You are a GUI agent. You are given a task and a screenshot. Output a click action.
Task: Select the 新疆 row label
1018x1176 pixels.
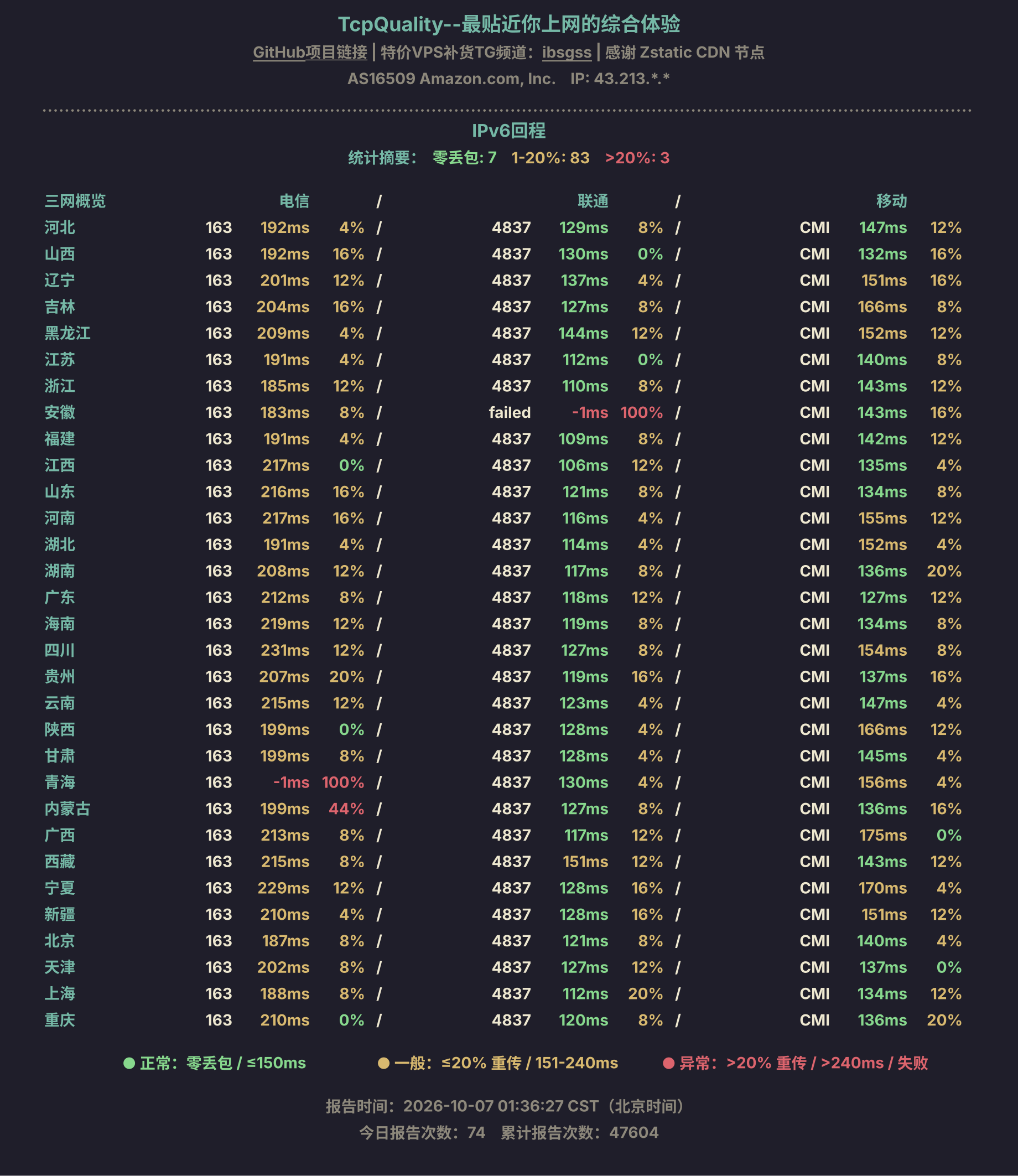pyautogui.click(x=60, y=915)
